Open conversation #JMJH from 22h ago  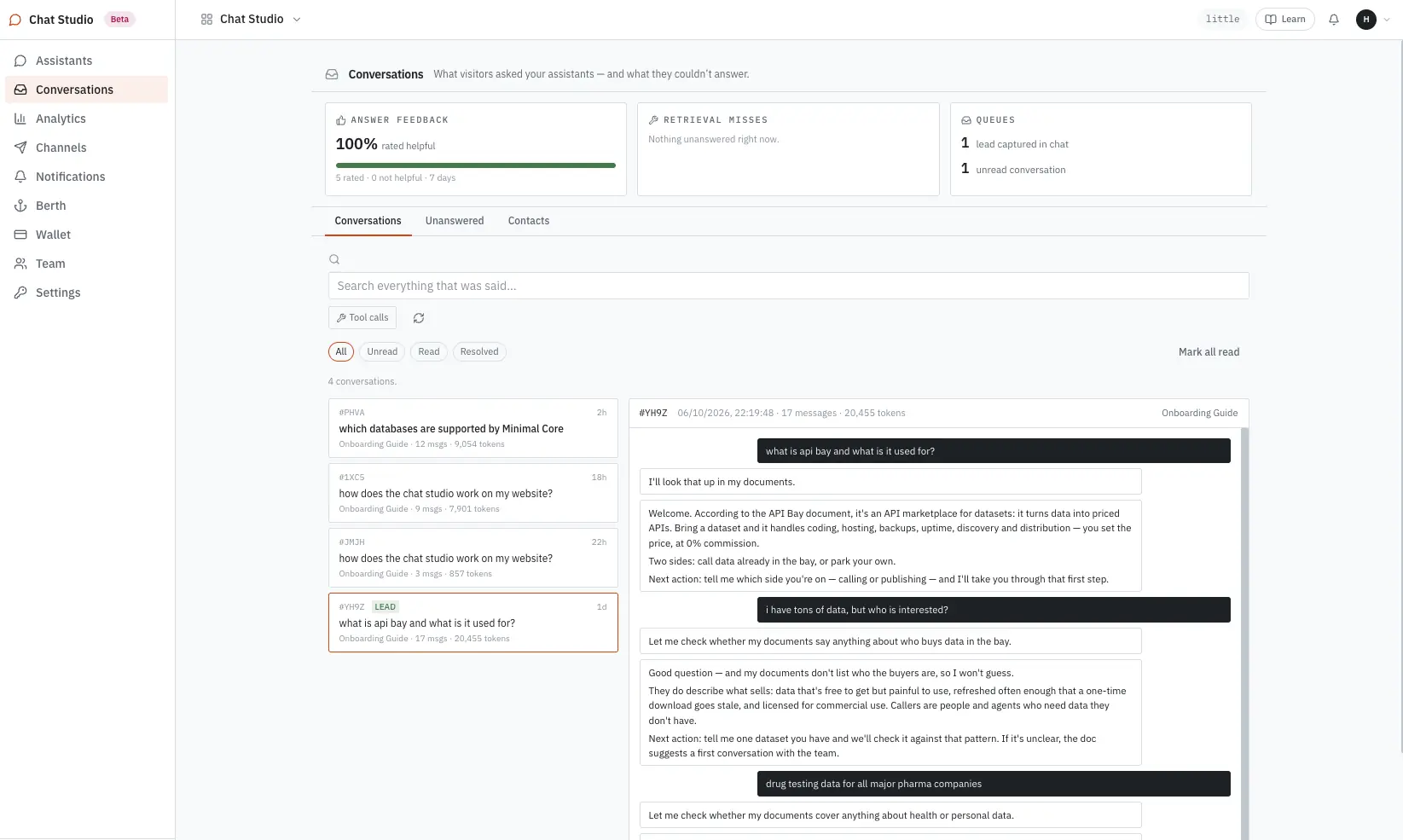[x=473, y=558]
